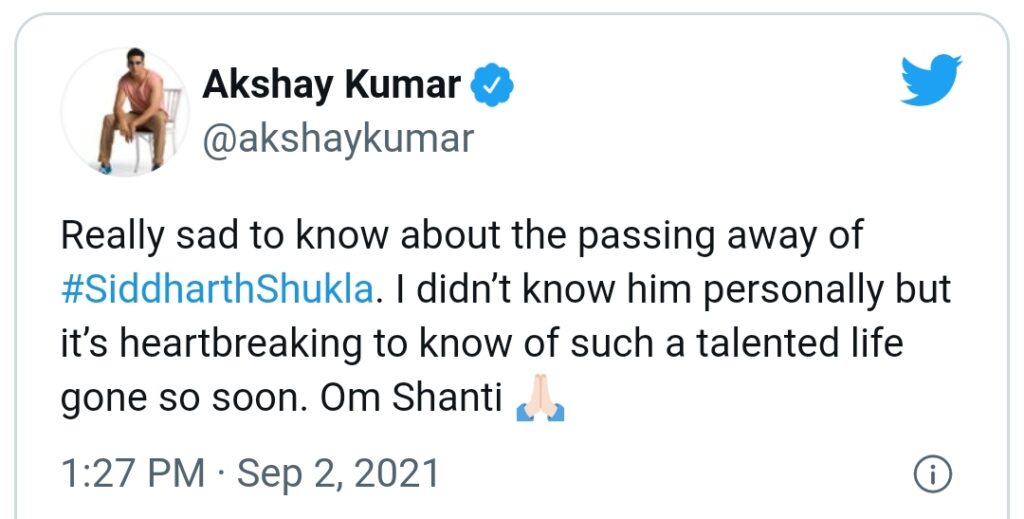
Task: Click the folded hands emoji
Action: click(x=539, y=399)
